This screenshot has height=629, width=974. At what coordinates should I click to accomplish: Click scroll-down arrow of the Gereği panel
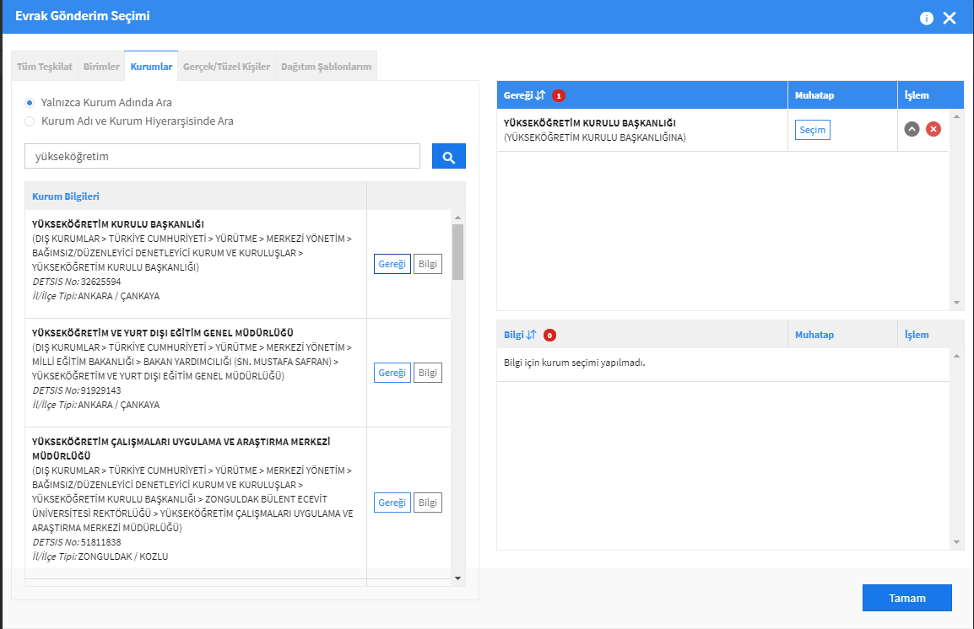click(957, 303)
